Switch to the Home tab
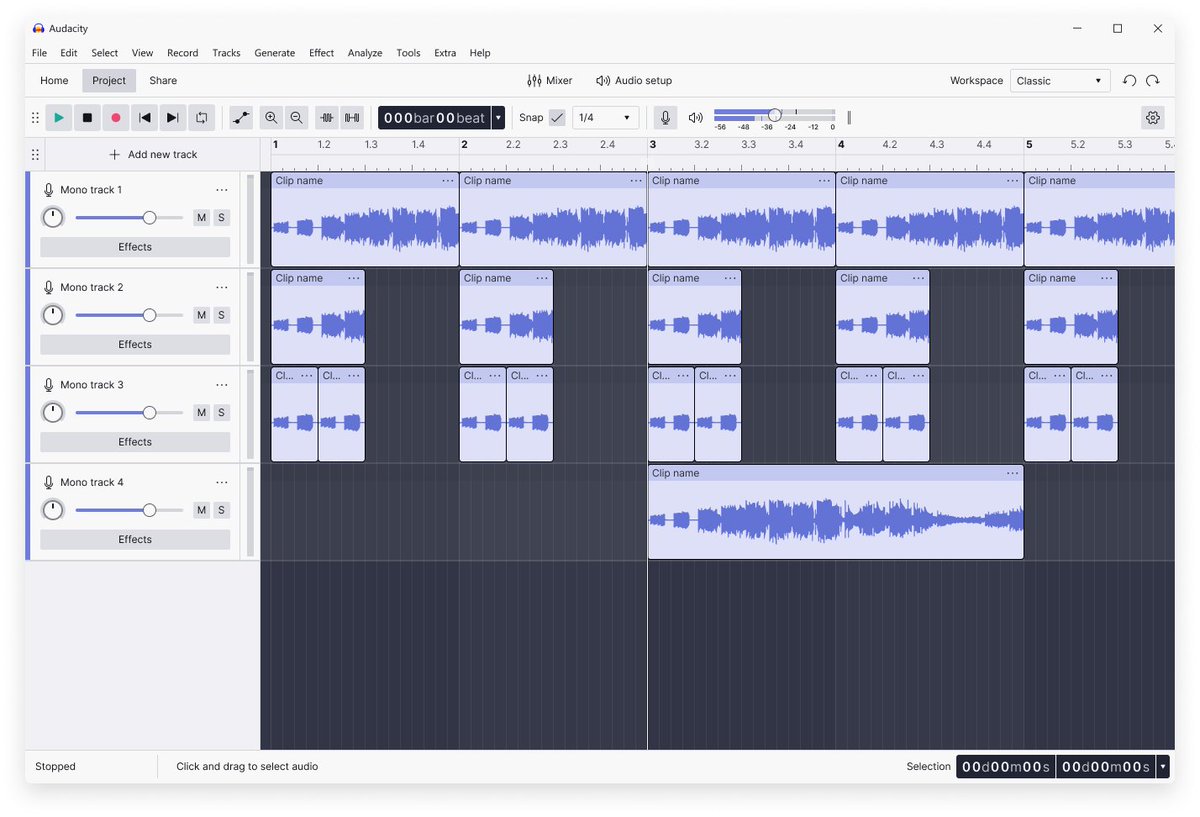 click(54, 81)
